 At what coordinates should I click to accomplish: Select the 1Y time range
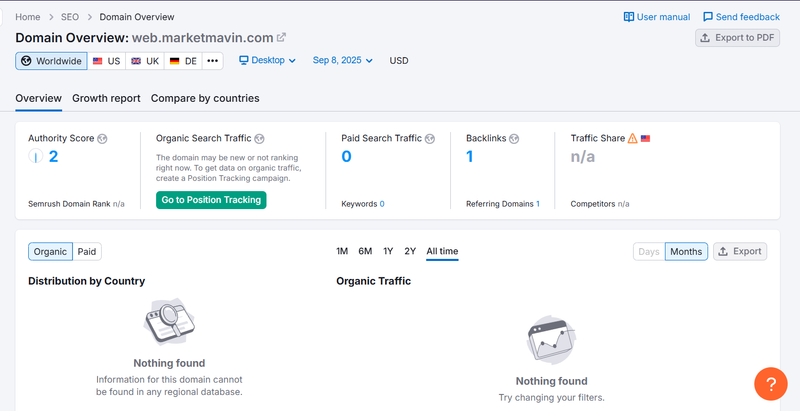coord(388,251)
